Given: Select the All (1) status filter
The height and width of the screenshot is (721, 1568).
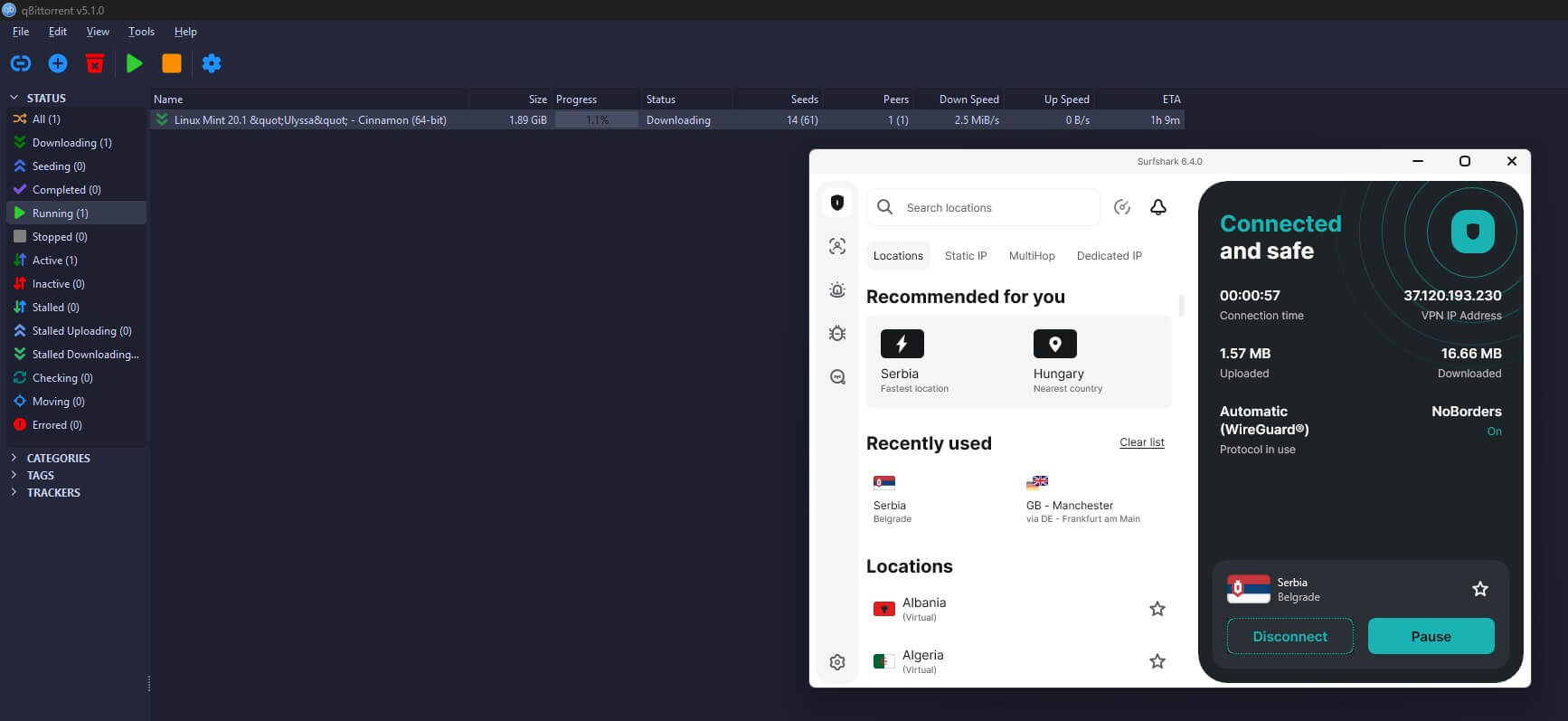Looking at the screenshot, I should pyautogui.click(x=76, y=119).
